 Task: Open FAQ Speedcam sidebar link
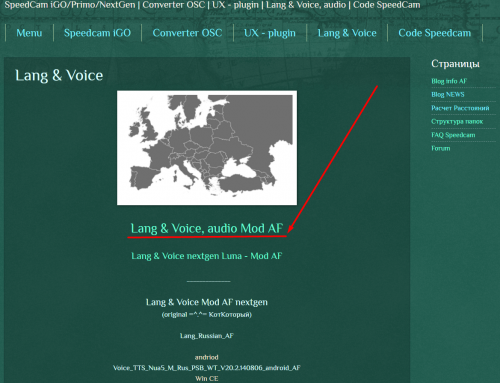tap(453, 135)
